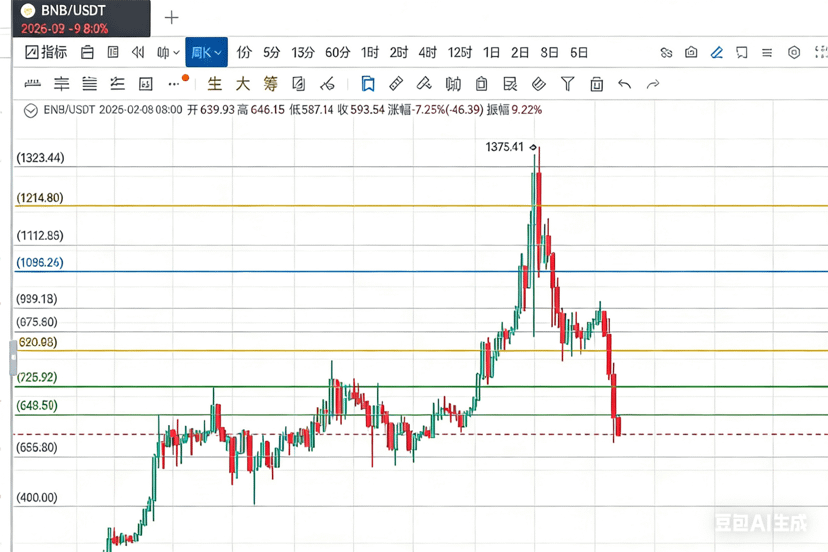
Task: Click the (1214.80) yellow level label
Action: 40,198
